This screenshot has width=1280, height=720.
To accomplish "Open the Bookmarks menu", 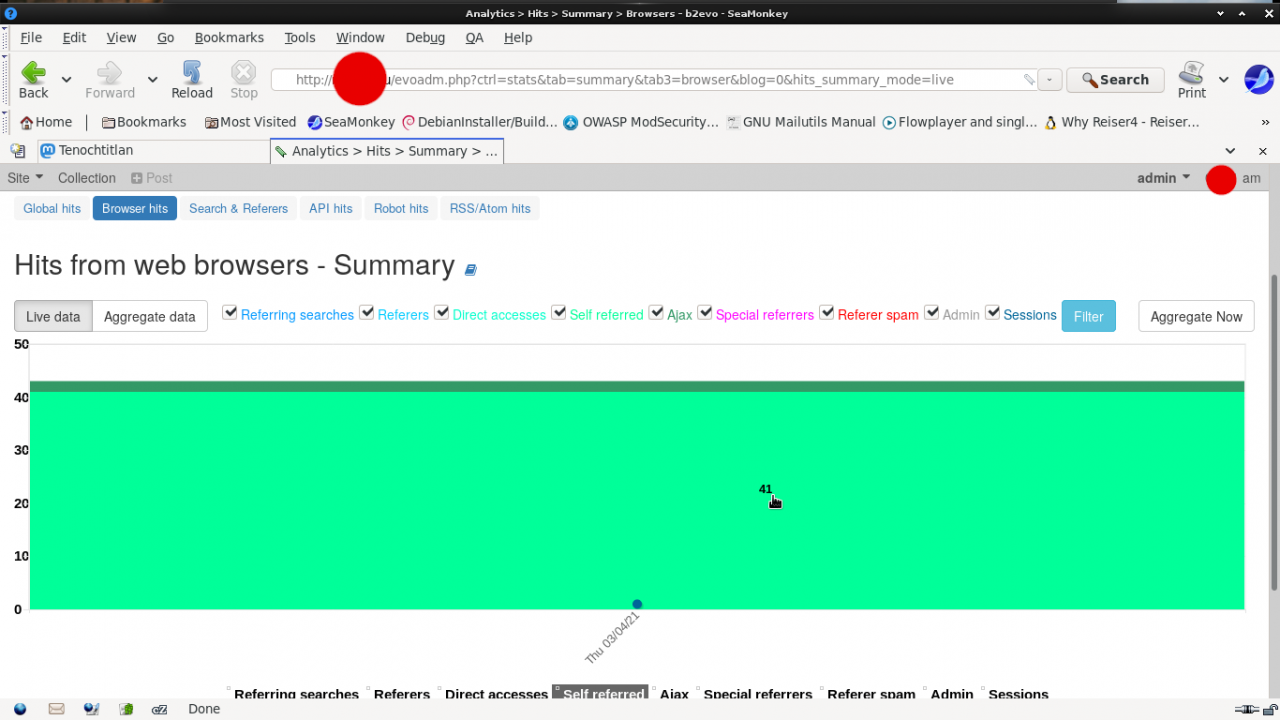I will [229, 37].
